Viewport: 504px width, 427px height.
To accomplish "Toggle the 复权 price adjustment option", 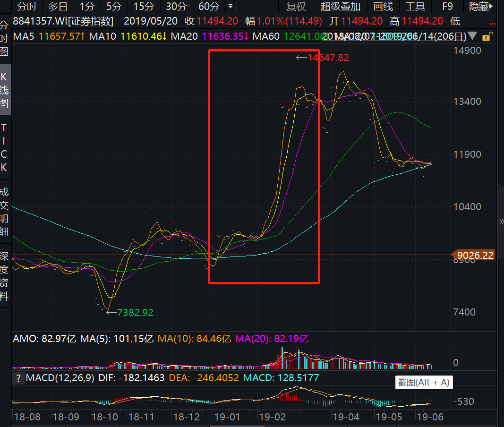I will tap(296, 6).
